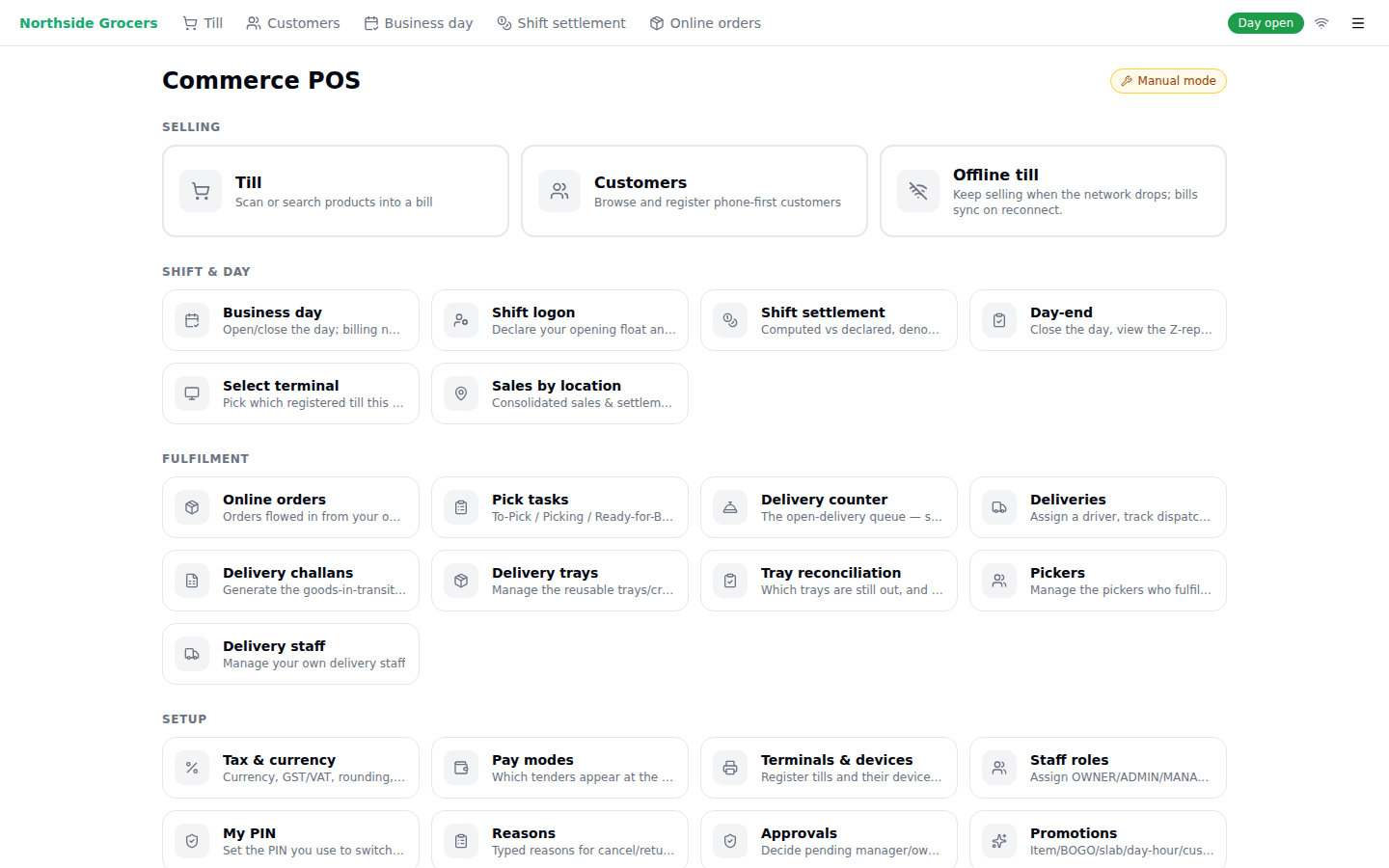Open the Pickers tile title
The image size is (1389, 868).
click(x=1057, y=573)
